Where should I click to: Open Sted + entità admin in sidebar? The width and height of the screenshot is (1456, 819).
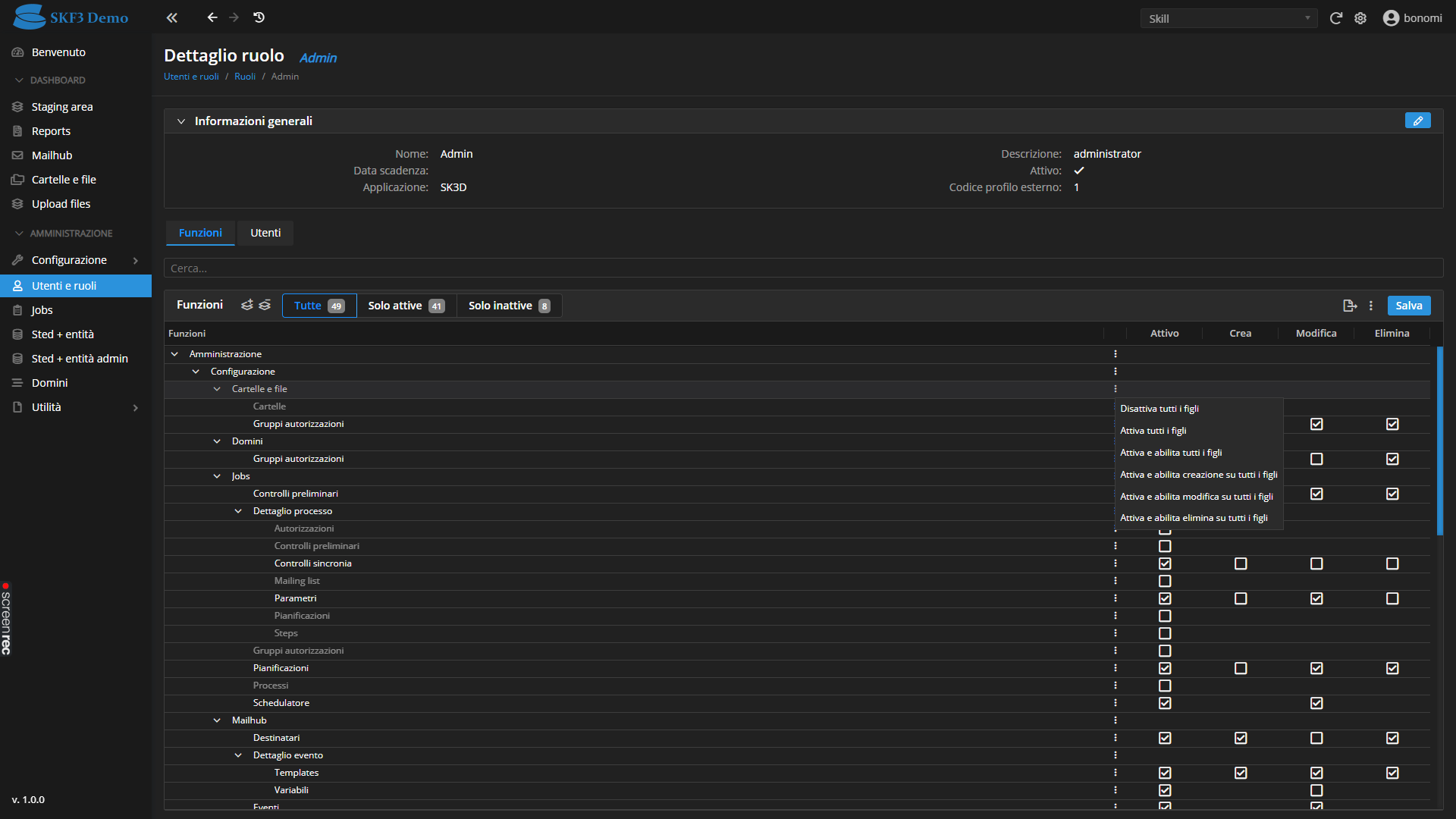pos(76,359)
